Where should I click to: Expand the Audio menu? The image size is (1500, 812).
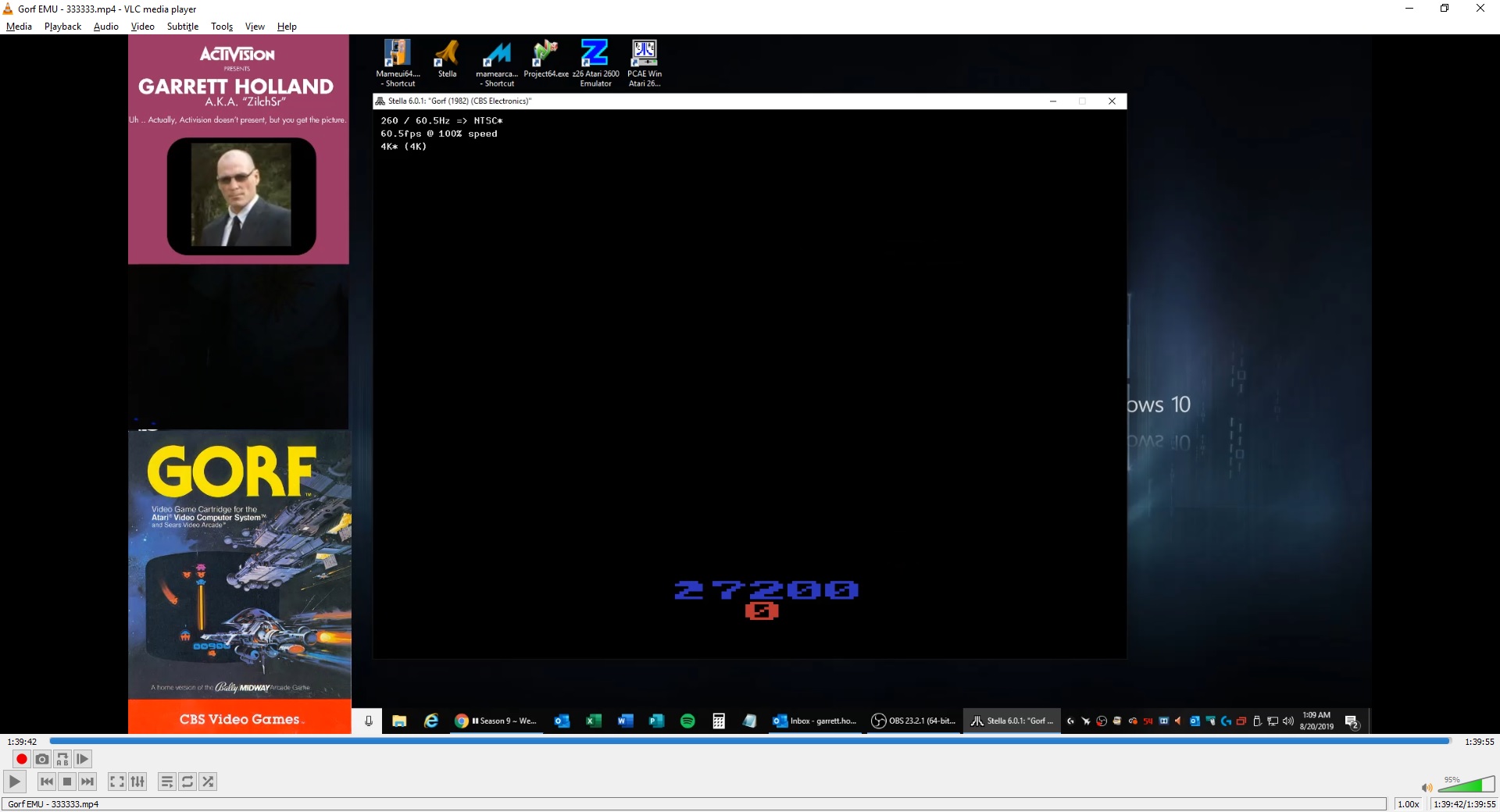(x=105, y=27)
